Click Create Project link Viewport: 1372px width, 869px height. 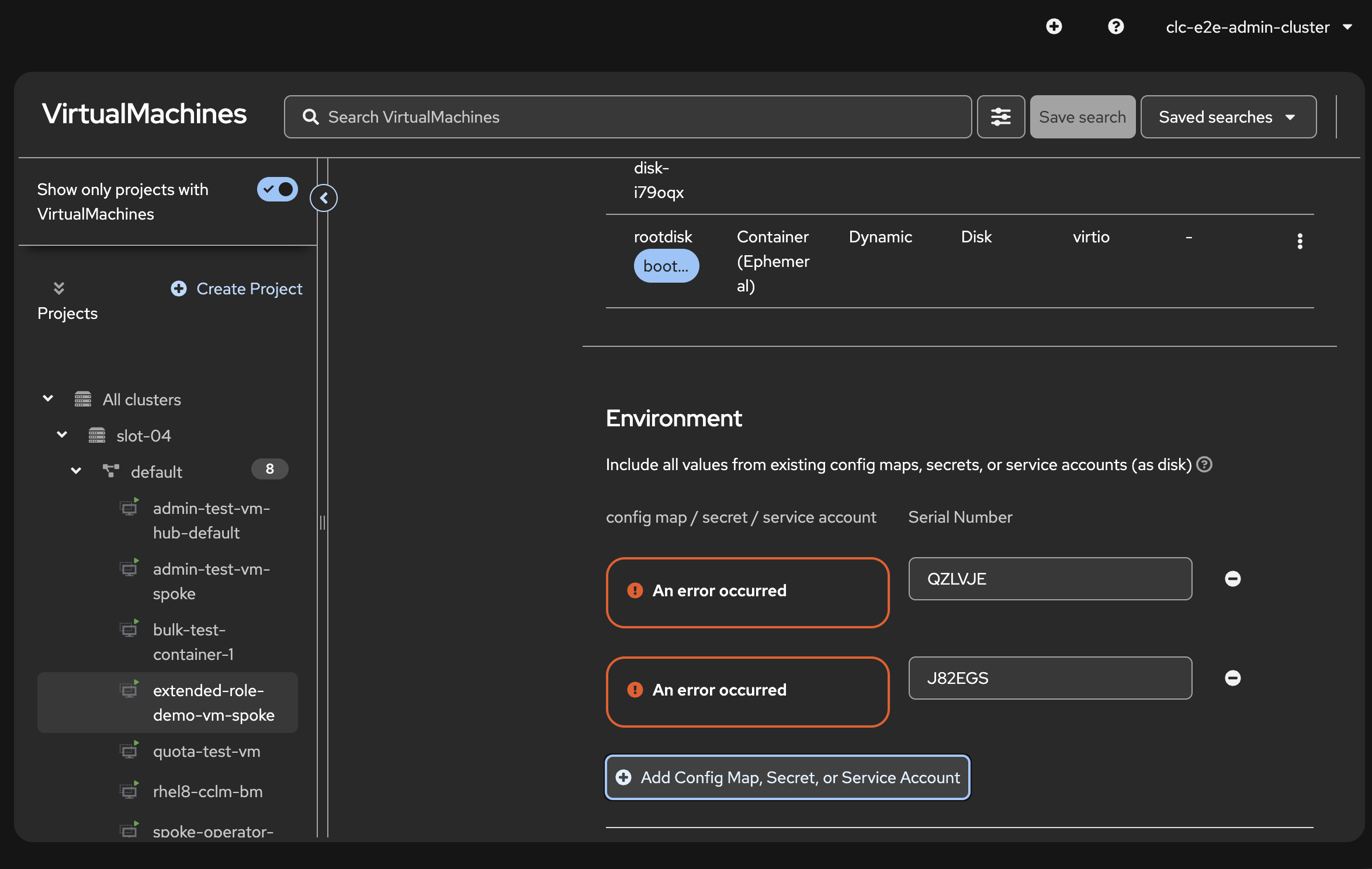click(237, 288)
